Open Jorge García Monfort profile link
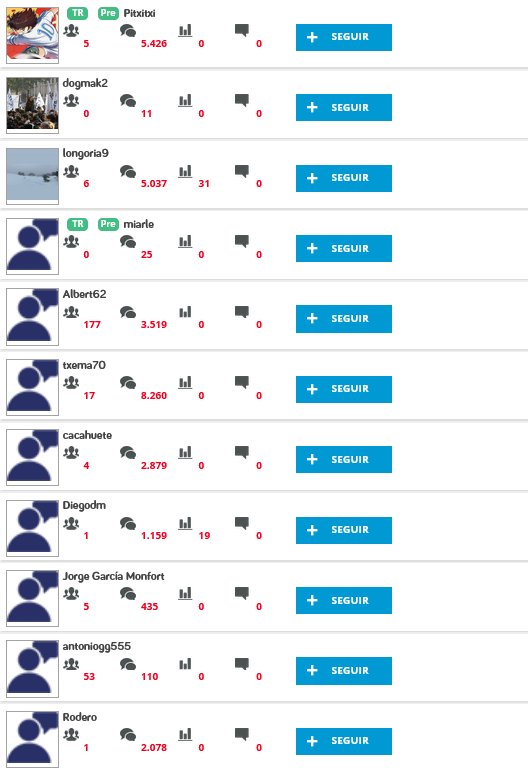The height and width of the screenshot is (771, 528). [x=113, y=576]
